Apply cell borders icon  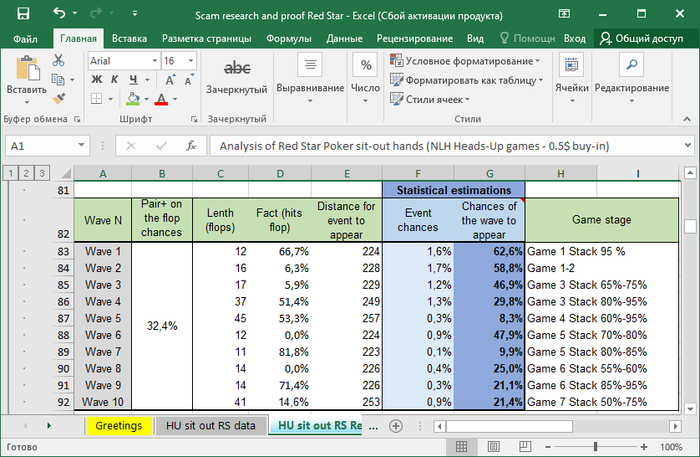[96, 98]
